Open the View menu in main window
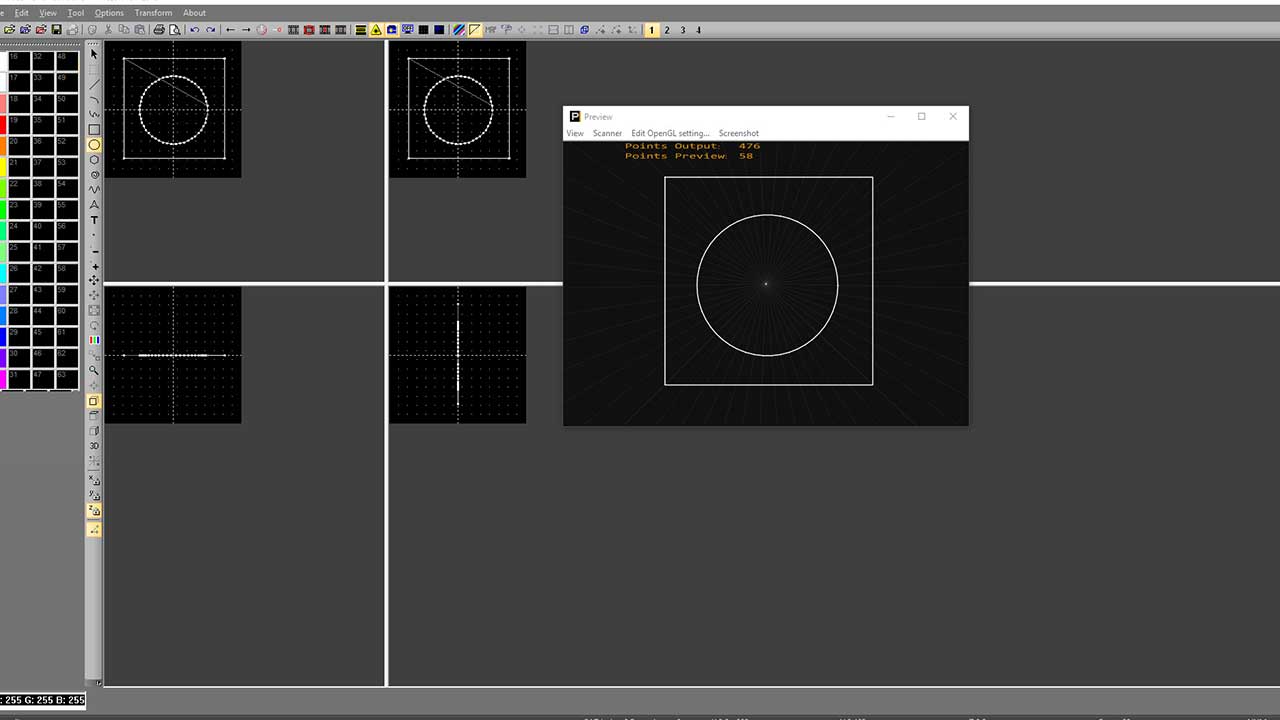The height and width of the screenshot is (720, 1280). (x=48, y=13)
